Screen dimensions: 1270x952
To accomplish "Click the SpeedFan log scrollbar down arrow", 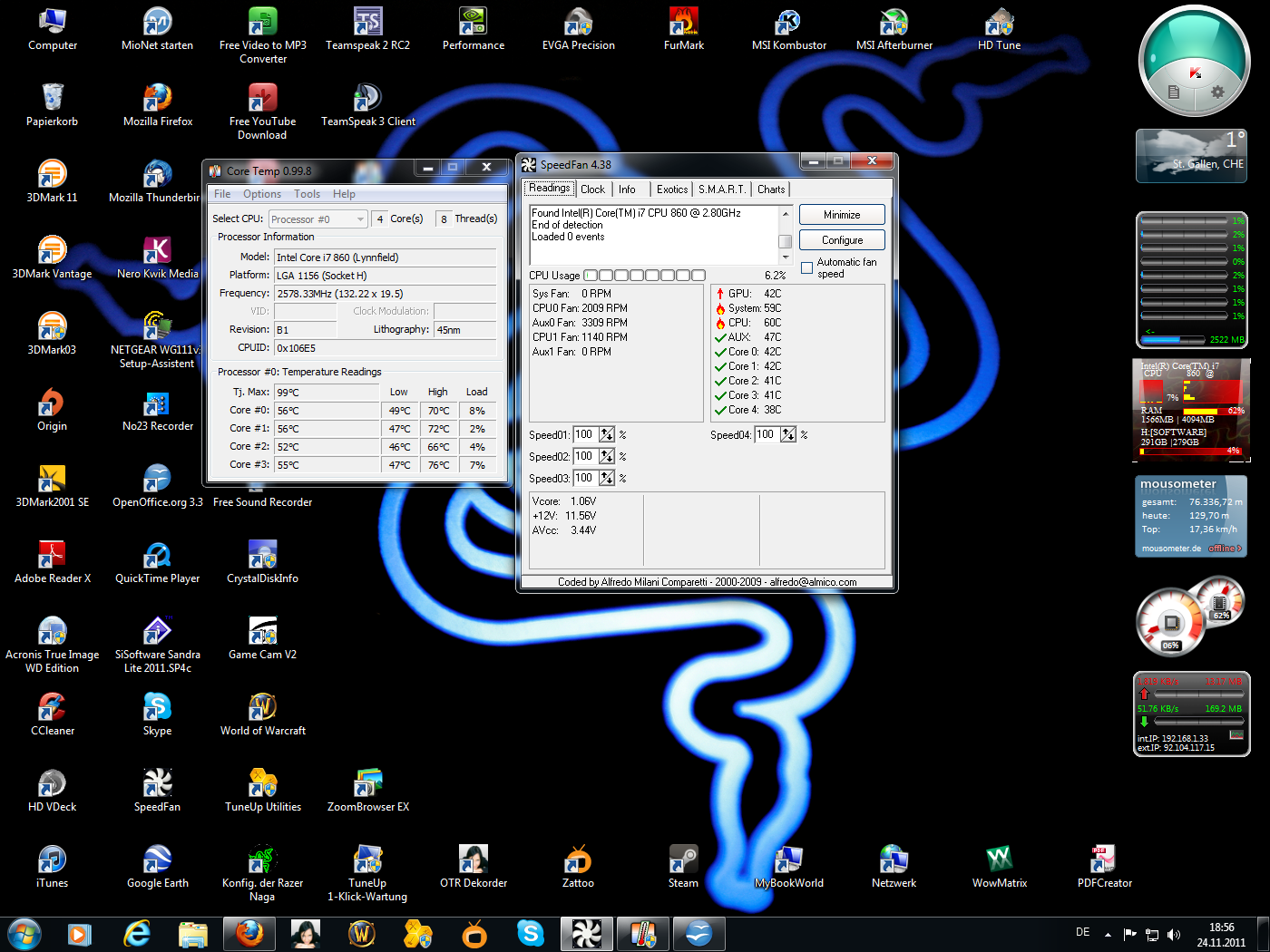I will tap(786, 257).
